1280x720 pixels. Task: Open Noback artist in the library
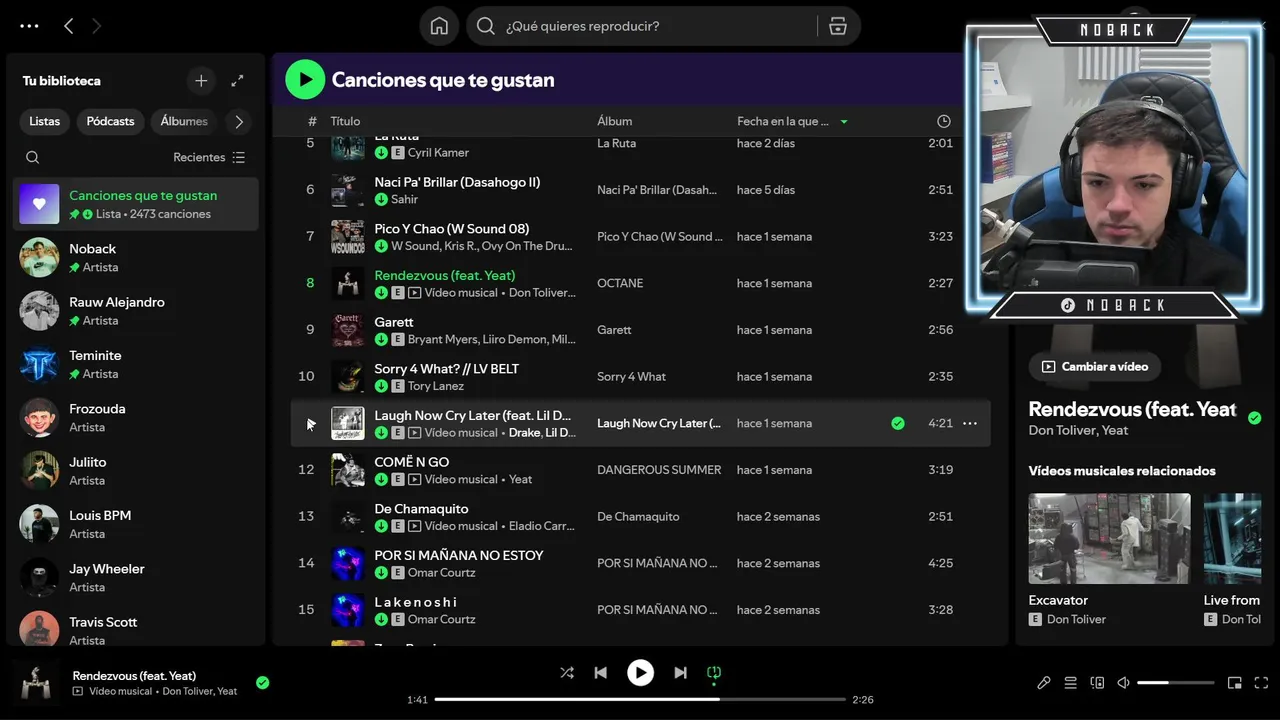(136, 257)
